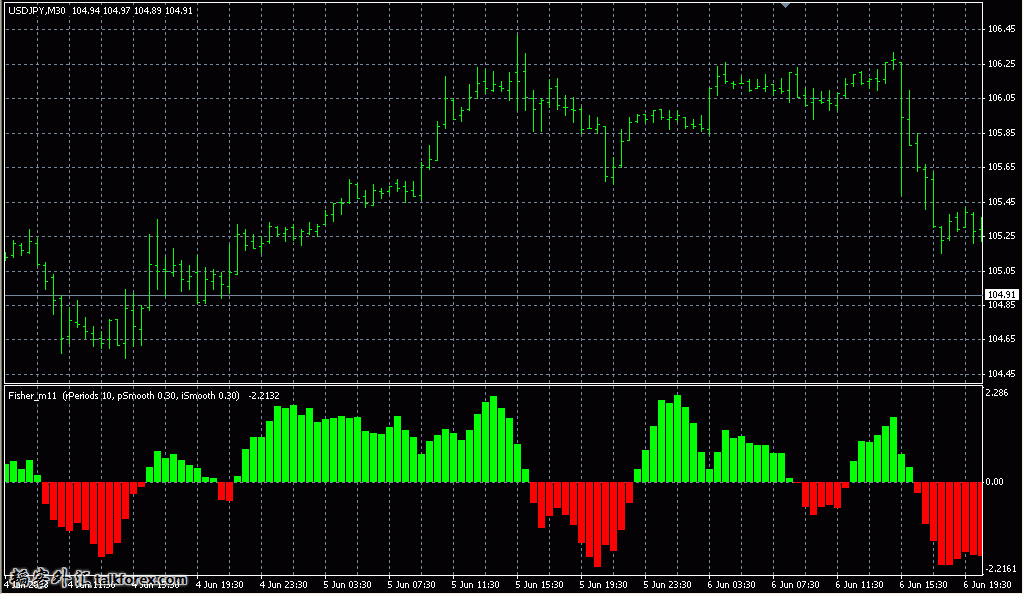Click the 2.286 indicator scale maximum
Viewport: 1024px width, 594px height.
[x=999, y=393]
